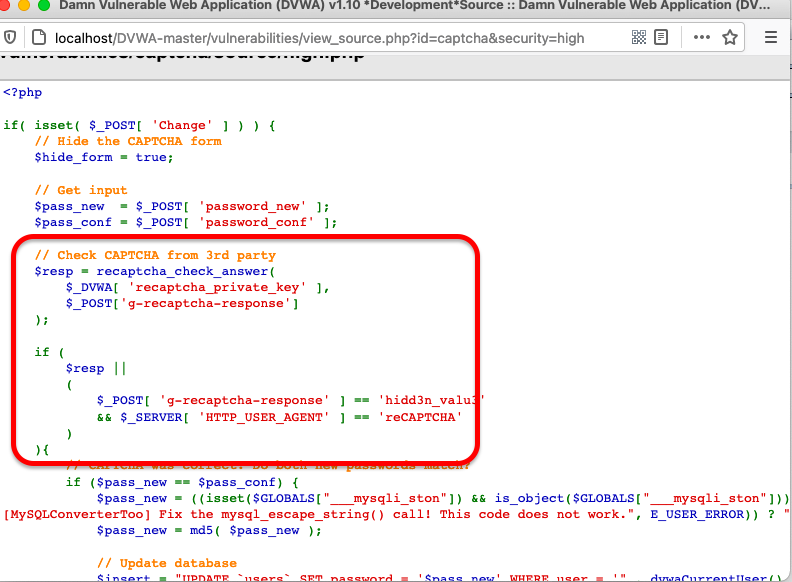Click the tracking protection shield icon
Image resolution: width=792 pixels, height=582 pixels.
pos(10,37)
